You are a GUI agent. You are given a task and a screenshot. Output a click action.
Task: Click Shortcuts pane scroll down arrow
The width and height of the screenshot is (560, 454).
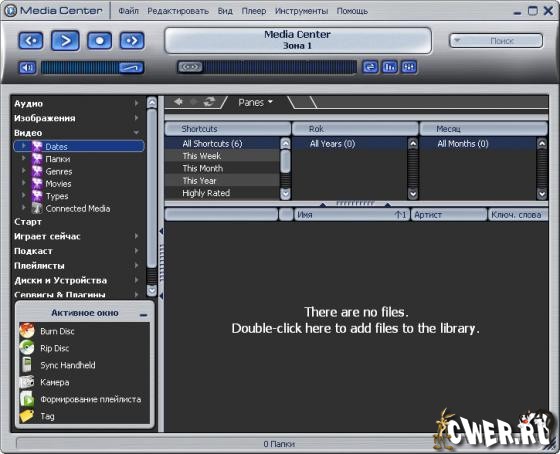285,194
